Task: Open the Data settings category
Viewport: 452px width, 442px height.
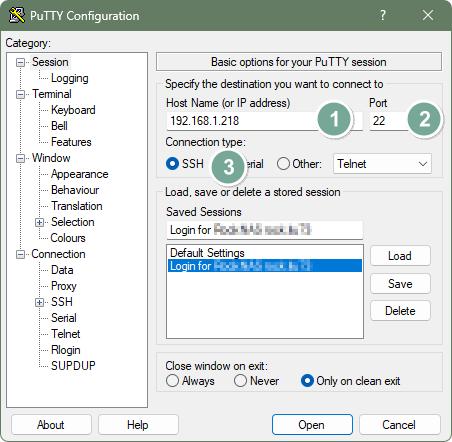Action: coord(62,270)
